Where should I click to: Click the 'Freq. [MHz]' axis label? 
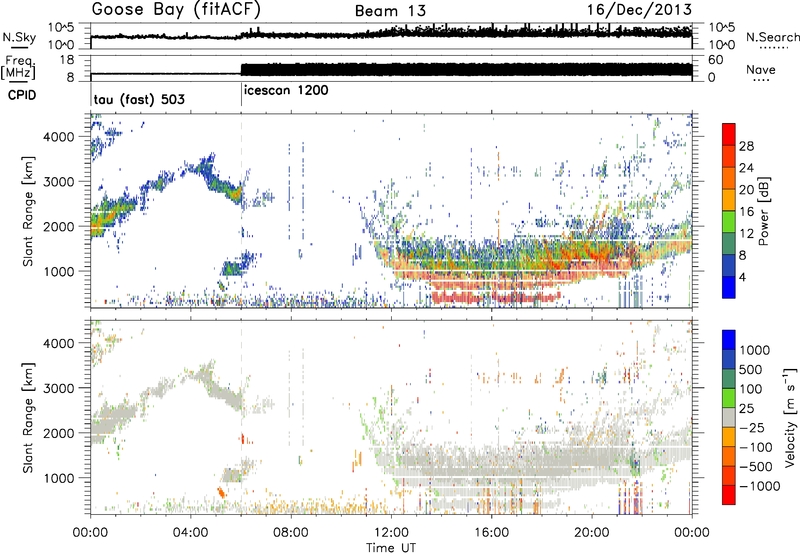tap(19, 68)
